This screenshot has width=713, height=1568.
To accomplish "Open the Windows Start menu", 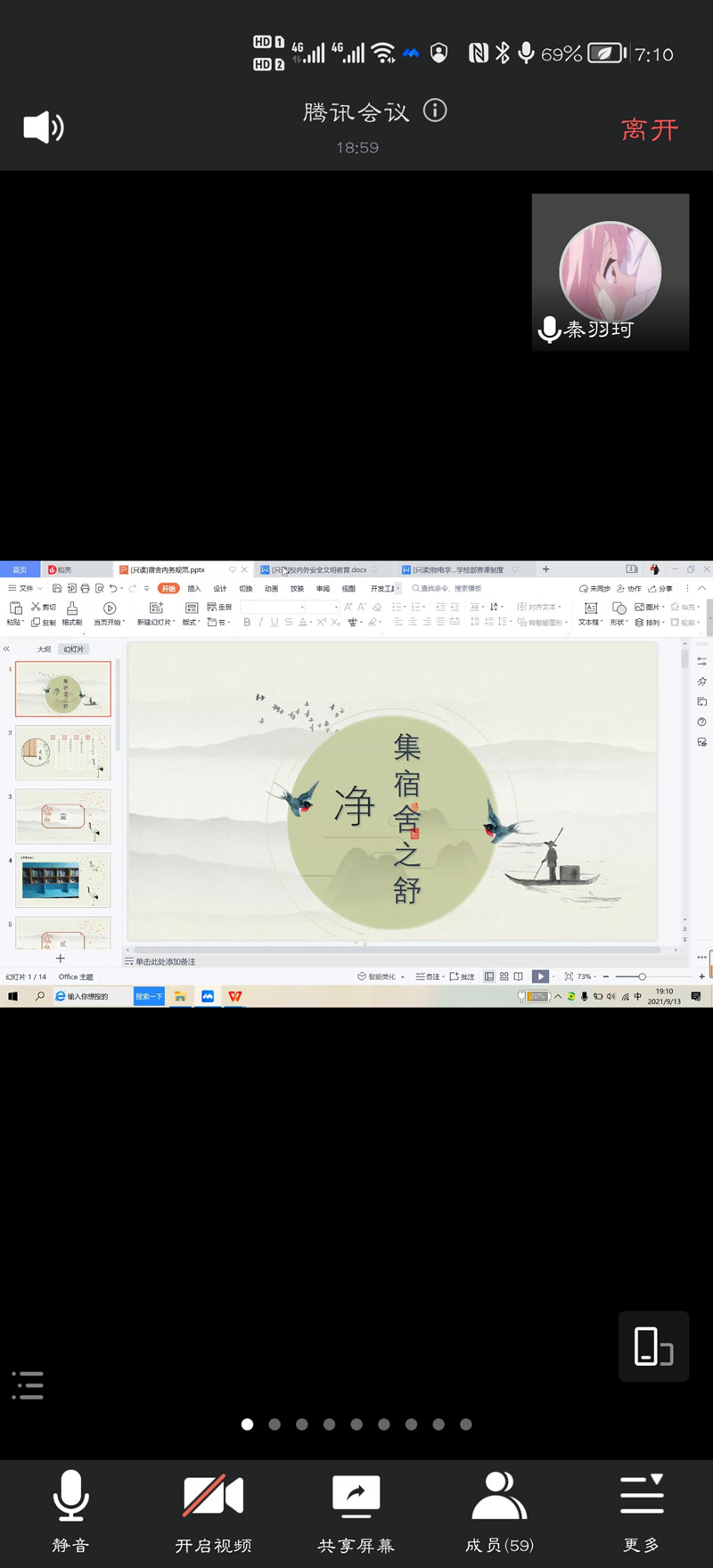I will (x=13, y=996).
